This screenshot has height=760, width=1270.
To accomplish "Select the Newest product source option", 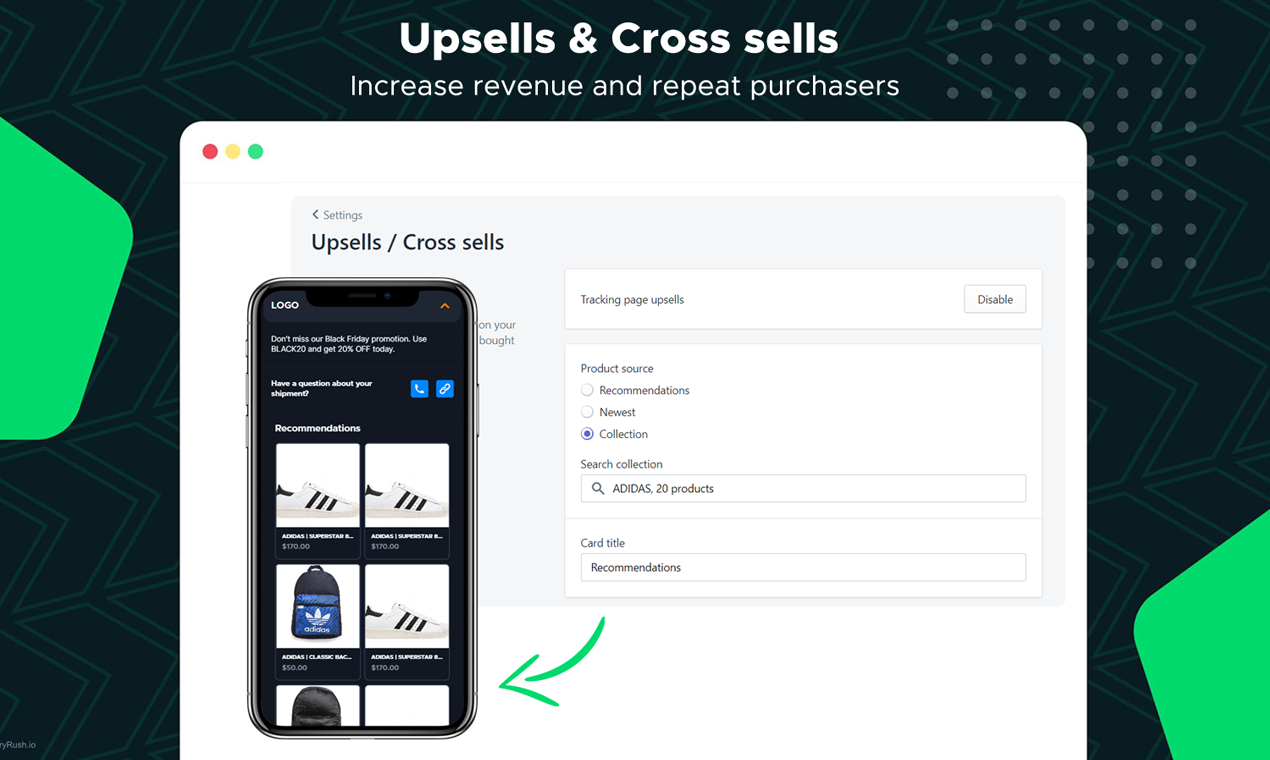I will pos(587,412).
